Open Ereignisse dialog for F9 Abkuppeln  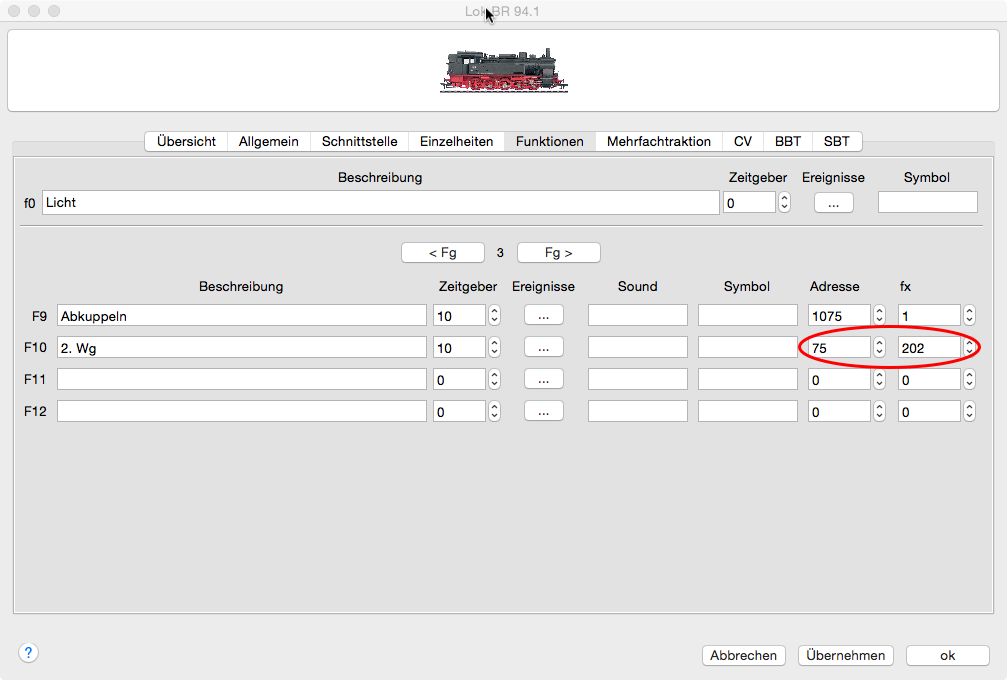[543, 316]
